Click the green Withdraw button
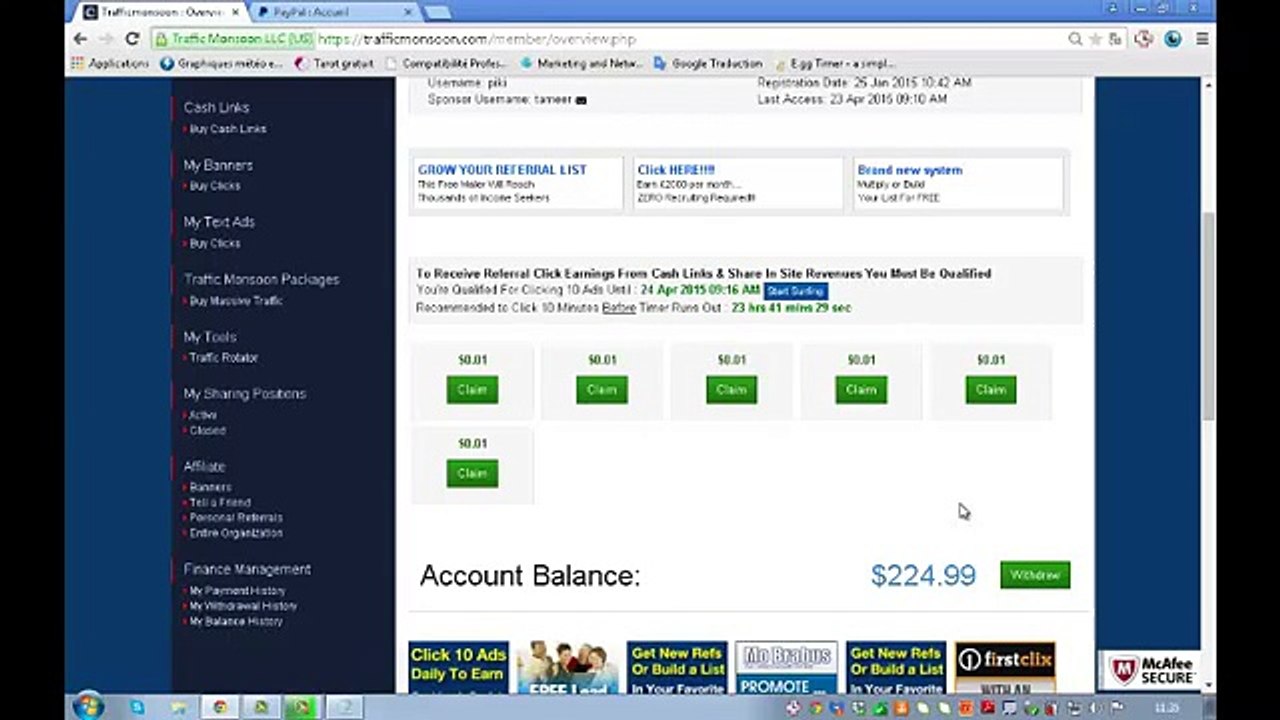This screenshot has height=720, width=1280. (x=1035, y=575)
